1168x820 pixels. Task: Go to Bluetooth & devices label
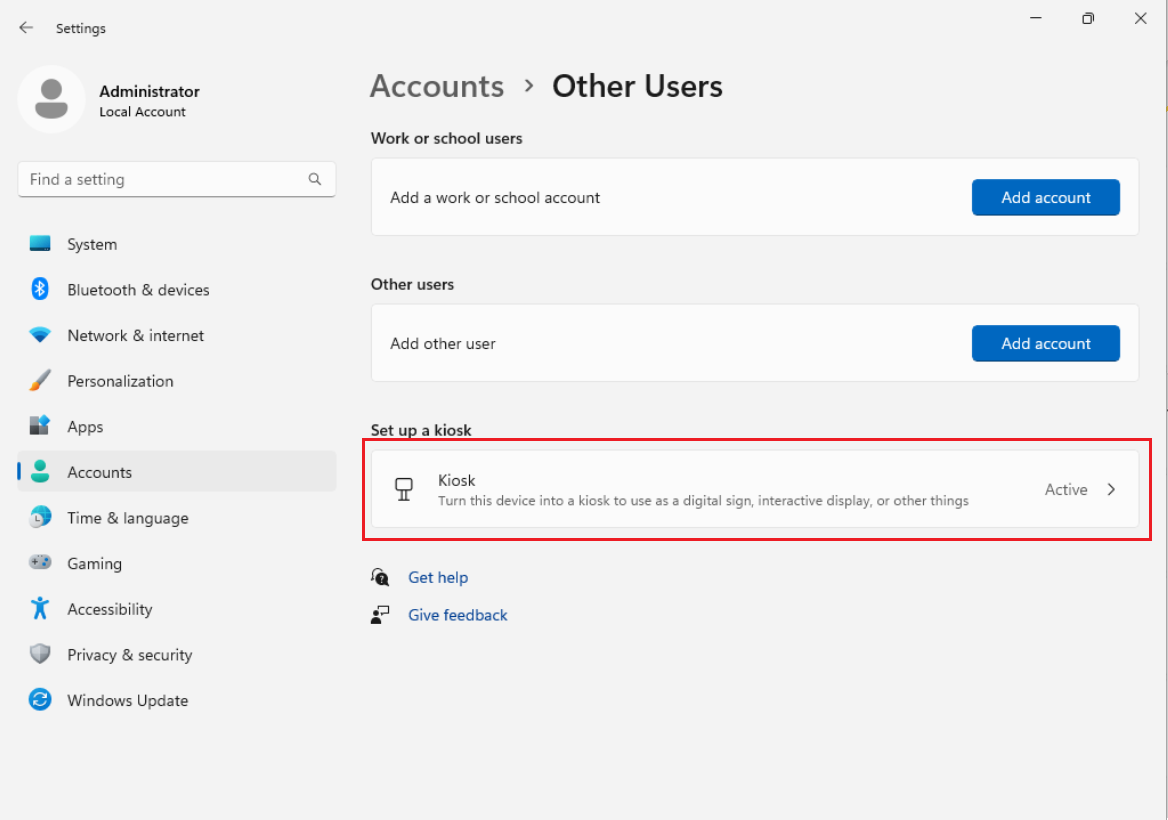point(139,290)
